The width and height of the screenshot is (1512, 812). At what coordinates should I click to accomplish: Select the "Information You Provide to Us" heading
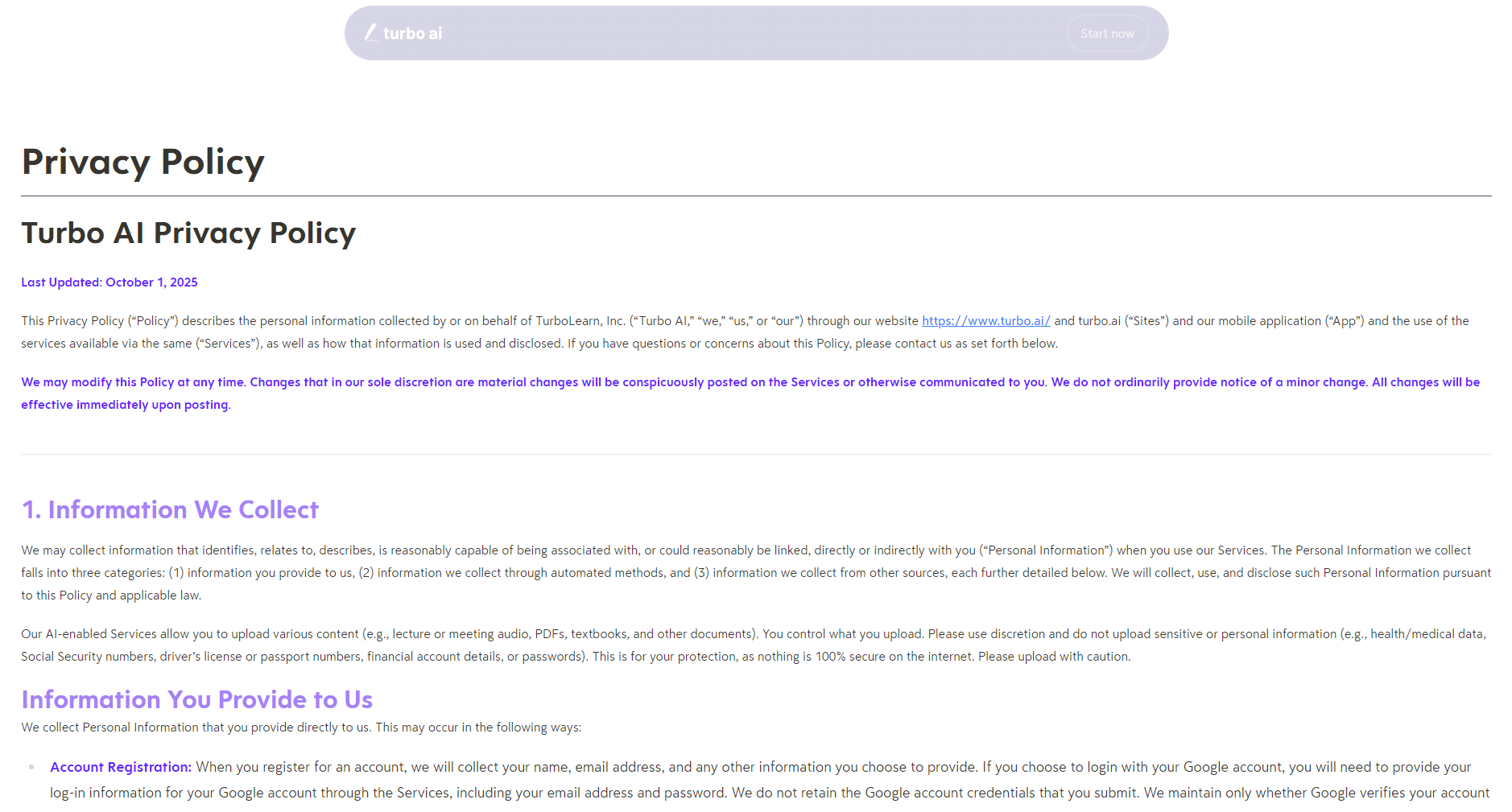tap(196, 700)
